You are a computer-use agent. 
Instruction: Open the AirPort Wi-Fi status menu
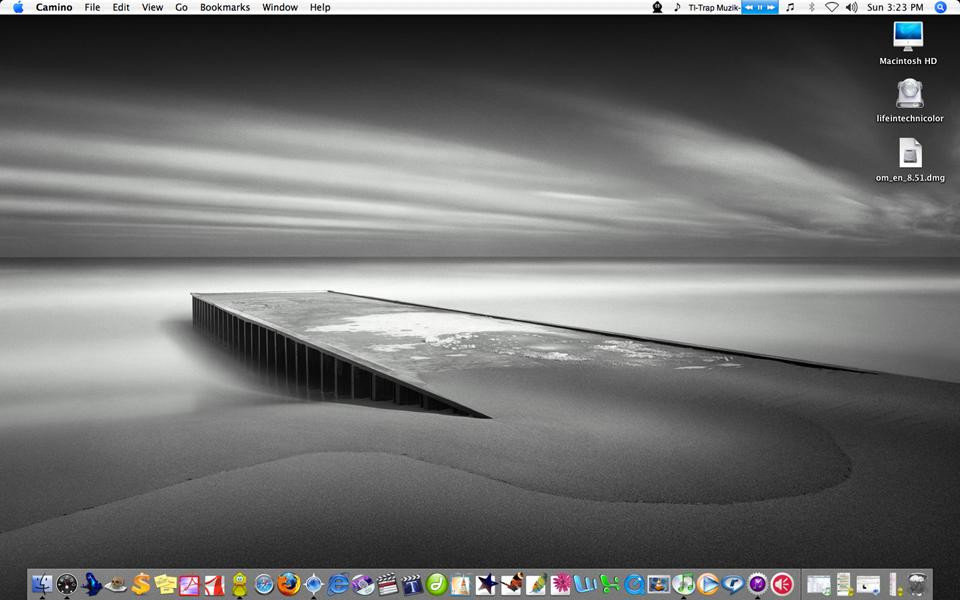pos(831,7)
